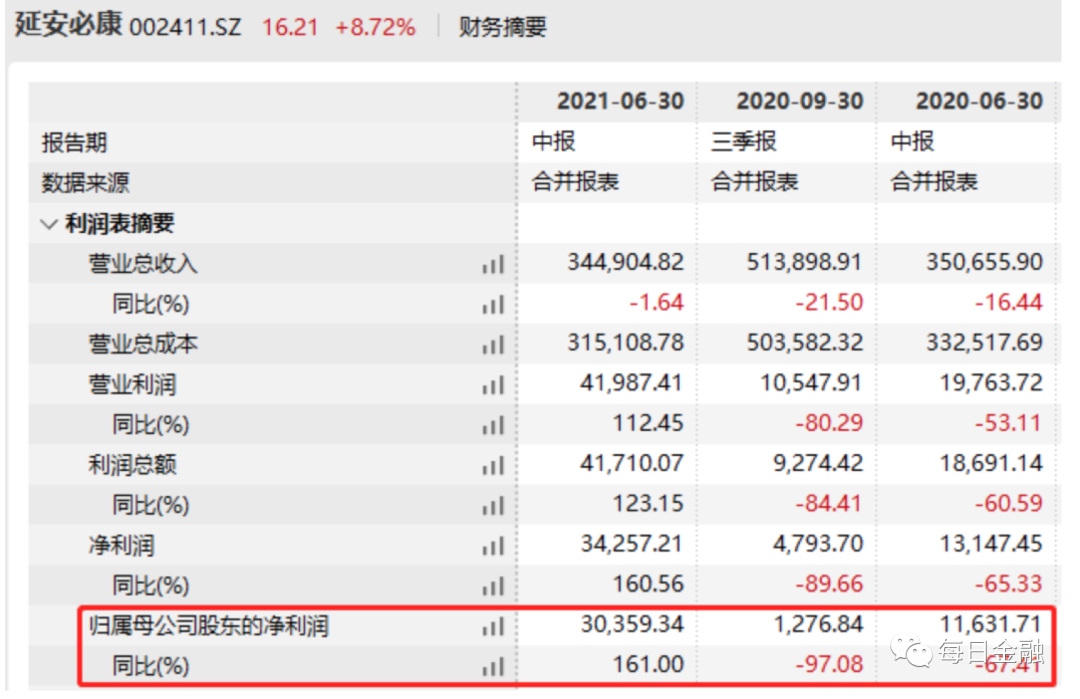Select the 财务摘要 tab label

(503, 28)
